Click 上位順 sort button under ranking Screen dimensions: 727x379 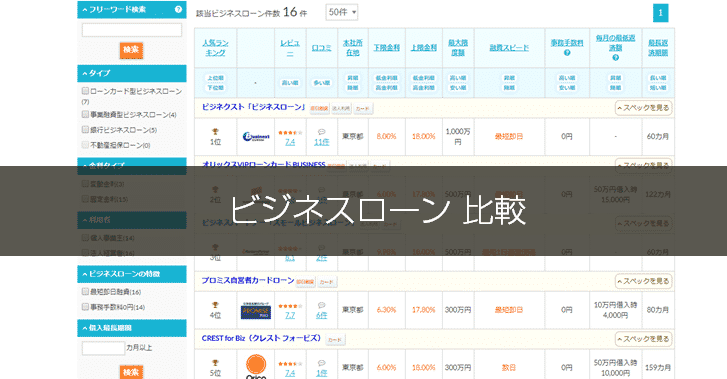tap(215, 78)
